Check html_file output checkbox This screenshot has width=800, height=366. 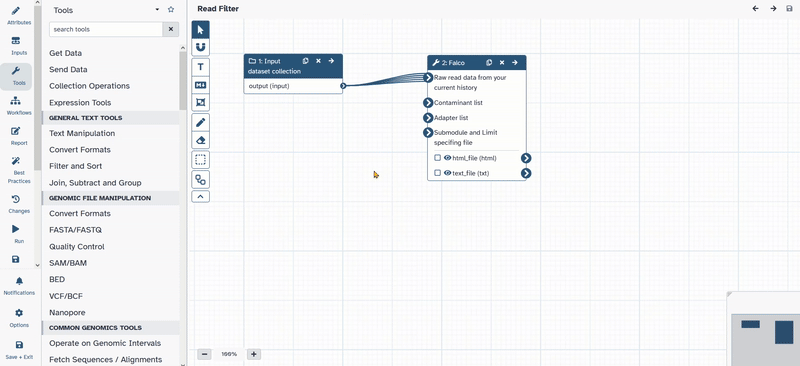click(x=437, y=158)
